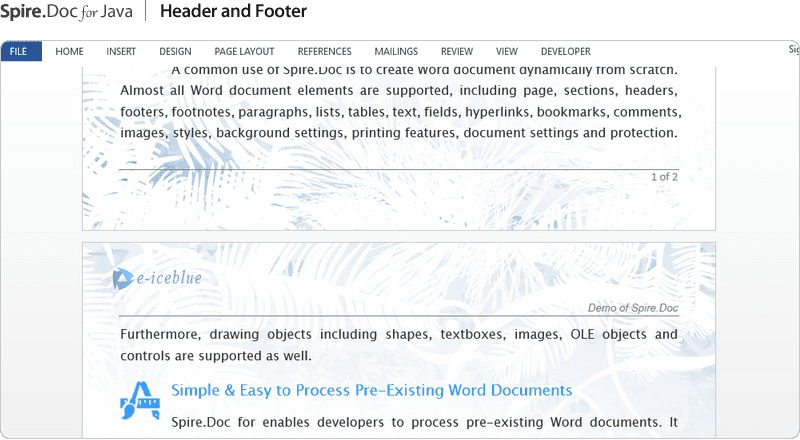Click the 'Demo of Spire.Doc' header text
The width and height of the screenshot is (800, 440).
[633, 308]
